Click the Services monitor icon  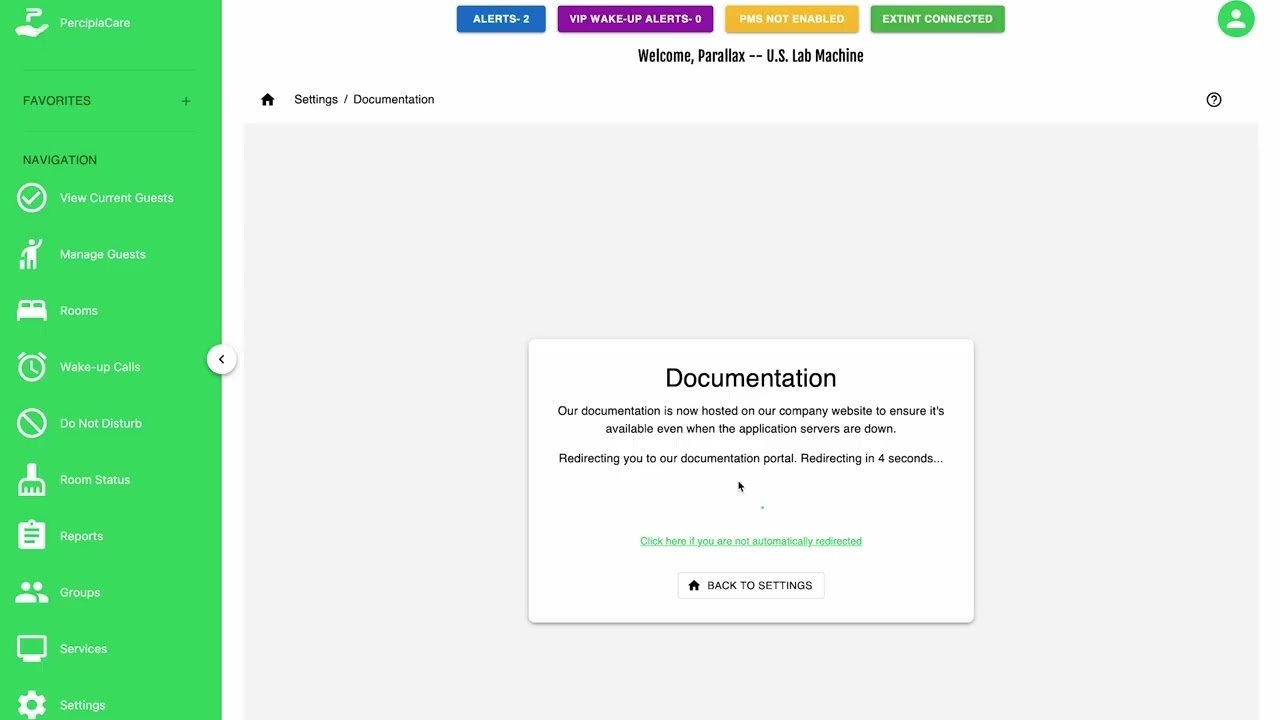[32, 649]
